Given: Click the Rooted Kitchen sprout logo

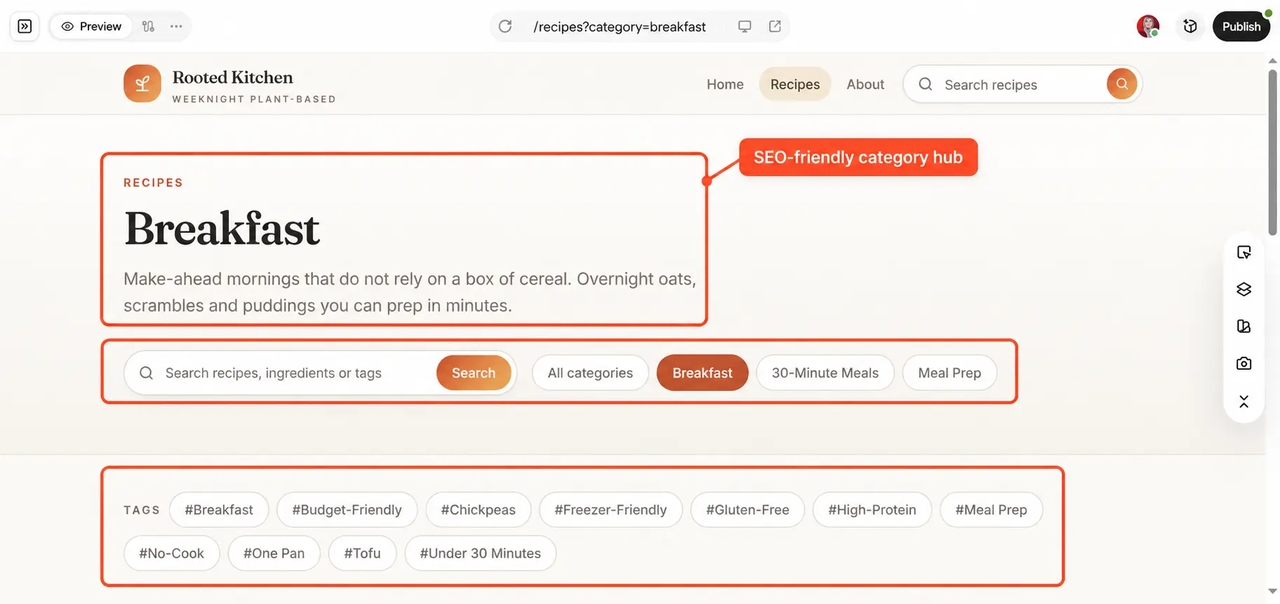Looking at the screenshot, I should [x=142, y=84].
